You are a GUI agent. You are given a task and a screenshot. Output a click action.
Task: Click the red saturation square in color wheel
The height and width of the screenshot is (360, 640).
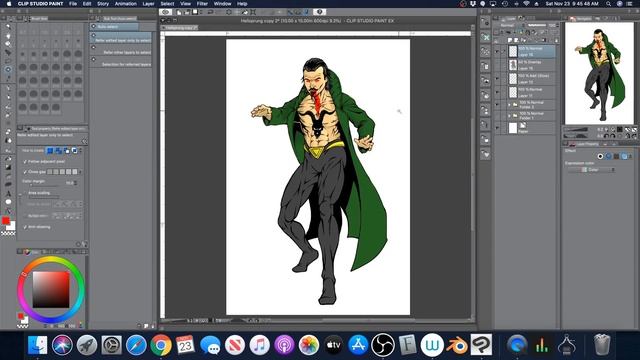coord(51,289)
